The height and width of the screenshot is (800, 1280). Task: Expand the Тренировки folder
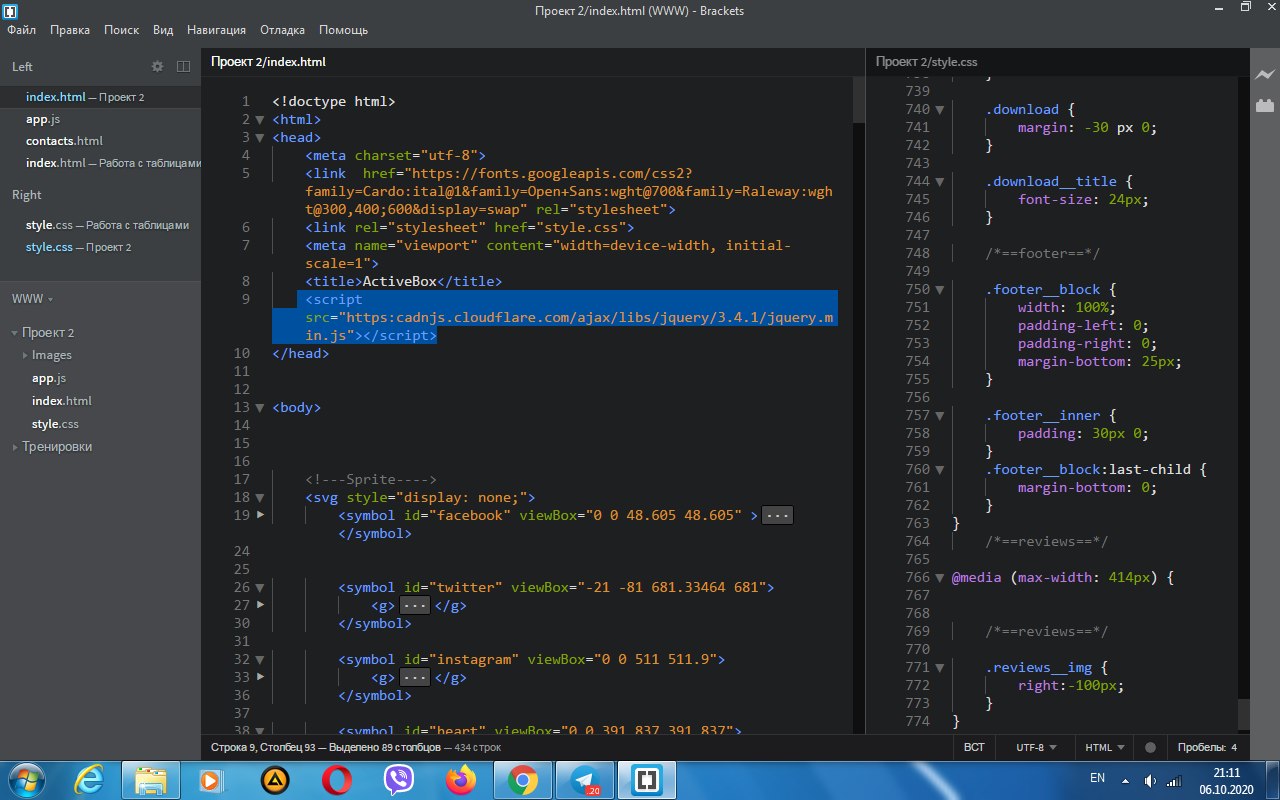pyautogui.click(x=15, y=447)
